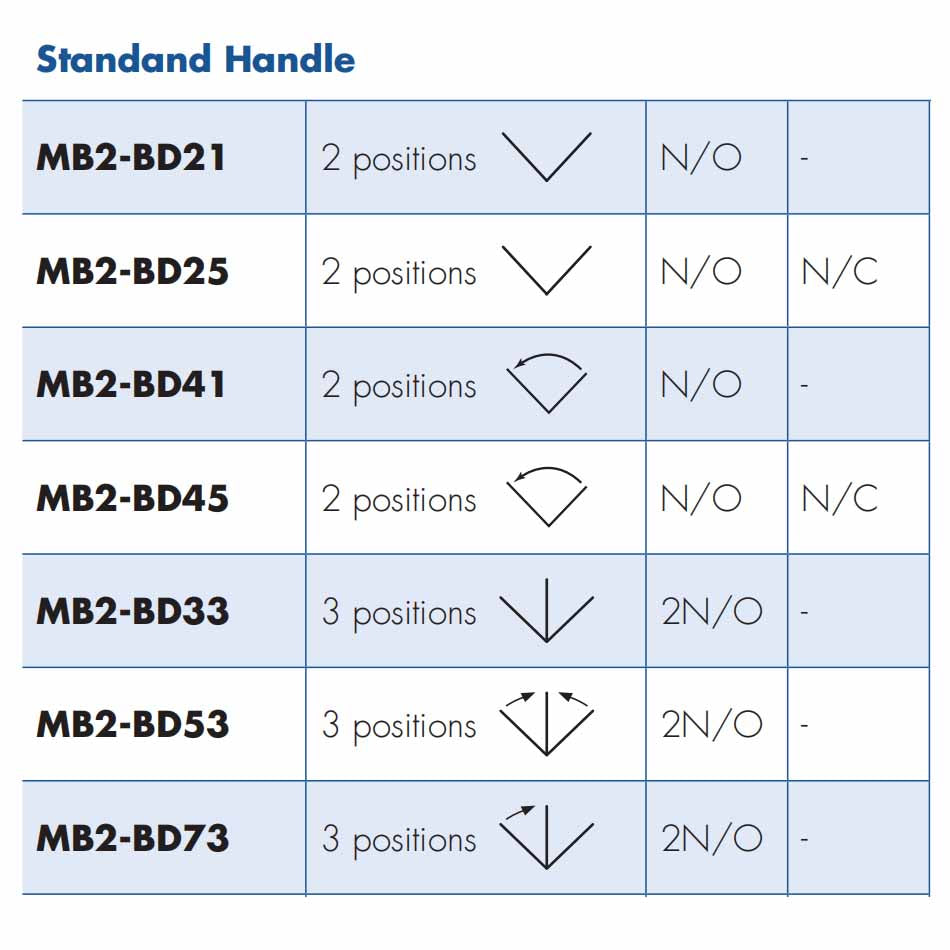The image size is (950, 950).
Task: Click the MB2-BD53 double-arrow position symbol
Action: [546, 723]
